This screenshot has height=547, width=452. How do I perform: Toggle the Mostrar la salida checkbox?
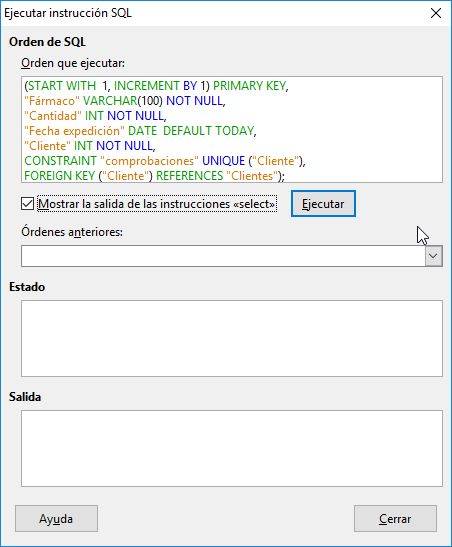pos(28,204)
